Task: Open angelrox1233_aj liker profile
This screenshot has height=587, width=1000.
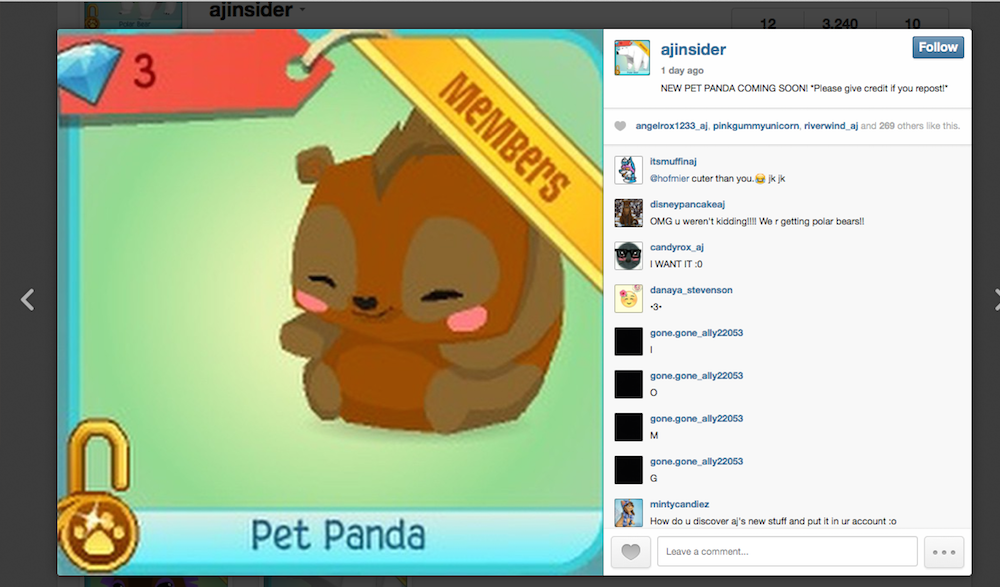Action: pos(672,126)
